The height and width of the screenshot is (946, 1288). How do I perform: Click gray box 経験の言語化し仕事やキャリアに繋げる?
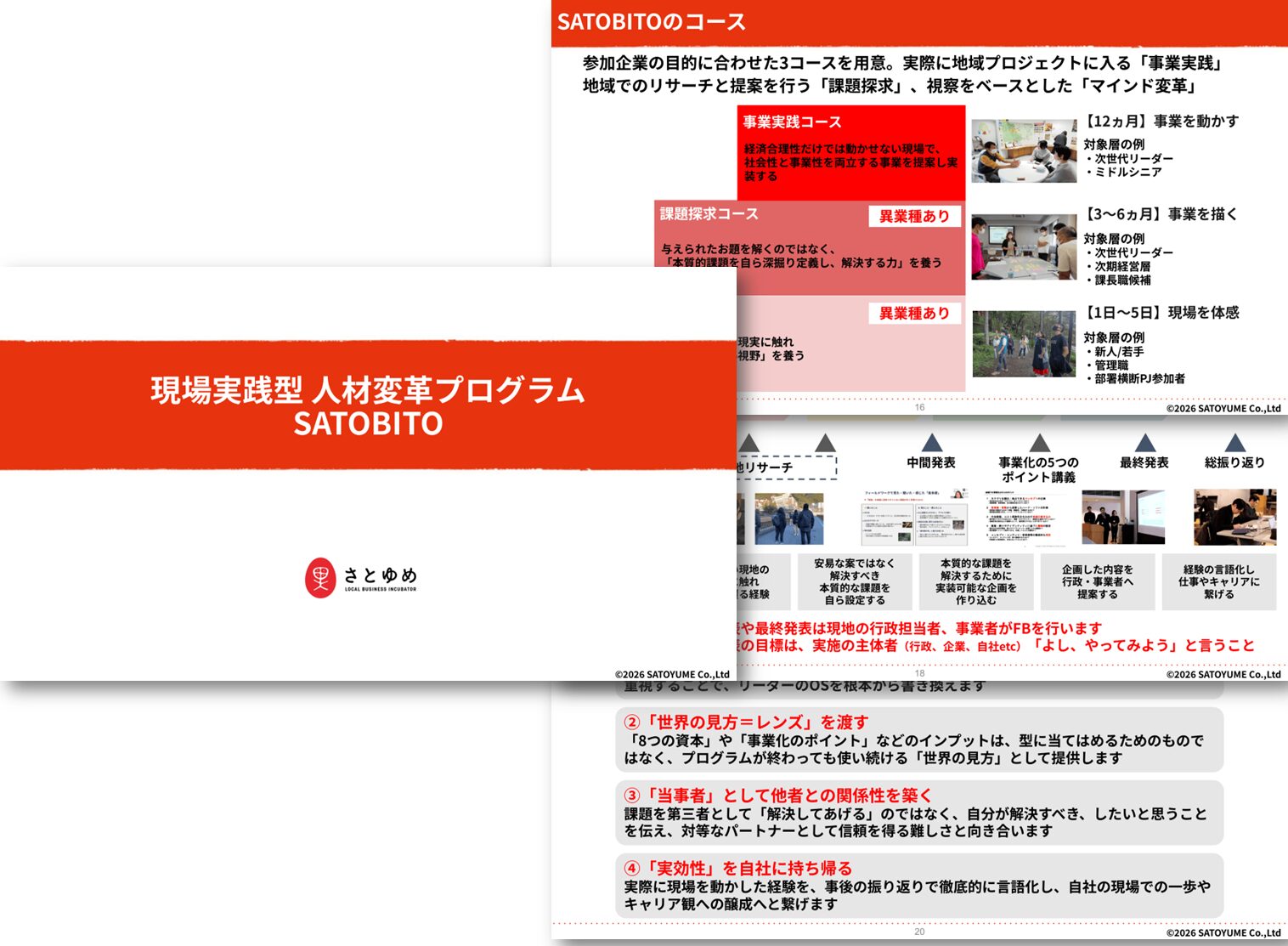[x=1219, y=581]
